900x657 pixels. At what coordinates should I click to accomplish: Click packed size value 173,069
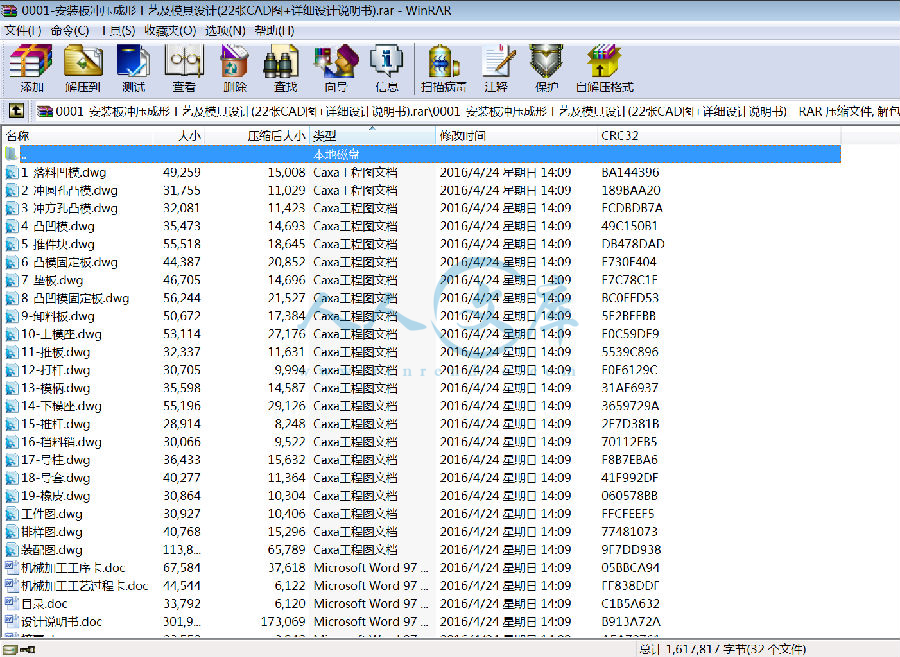click(x=283, y=621)
